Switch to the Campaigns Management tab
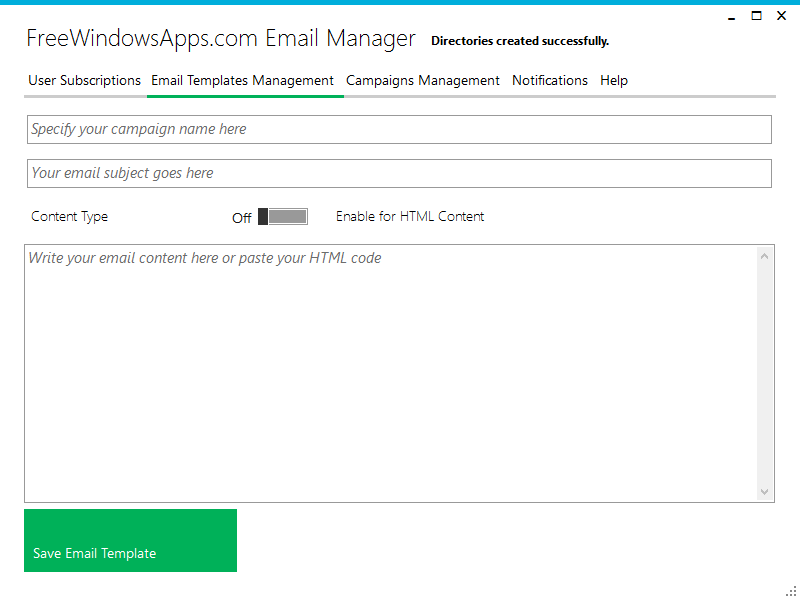This screenshot has height=600, width=800. click(423, 81)
